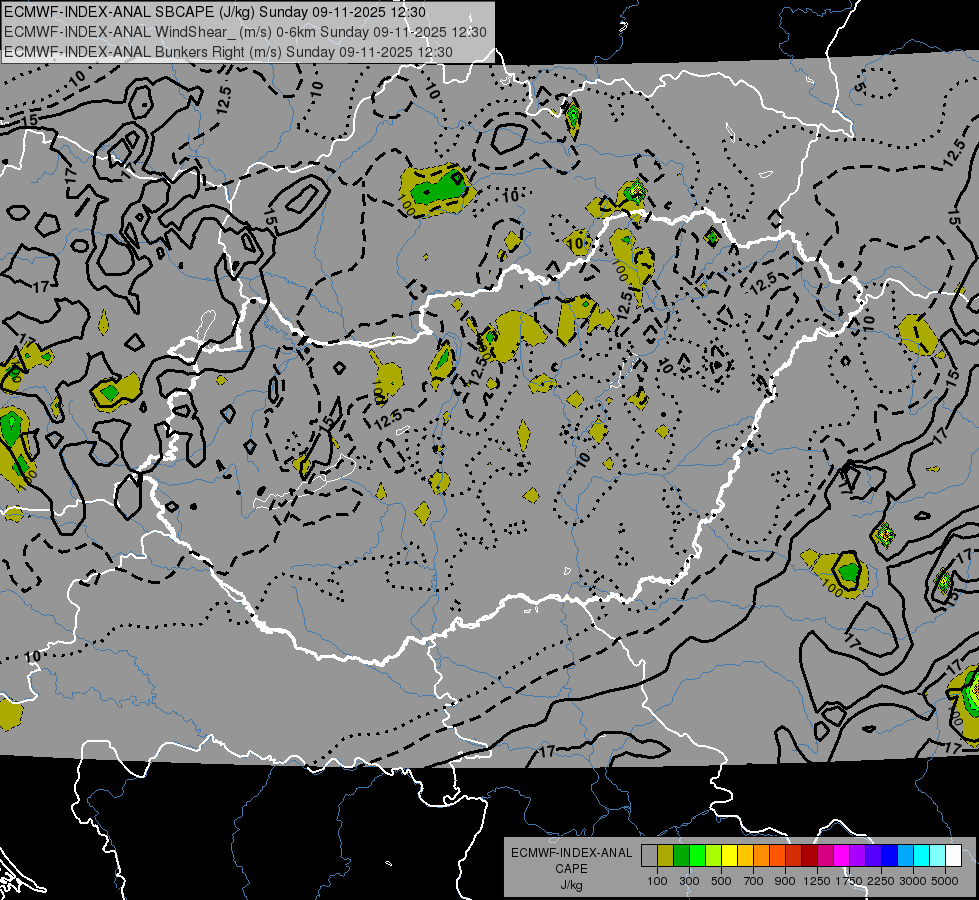Select the pure blue legend swatch
Screen dimensions: 979x900
point(890,856)
